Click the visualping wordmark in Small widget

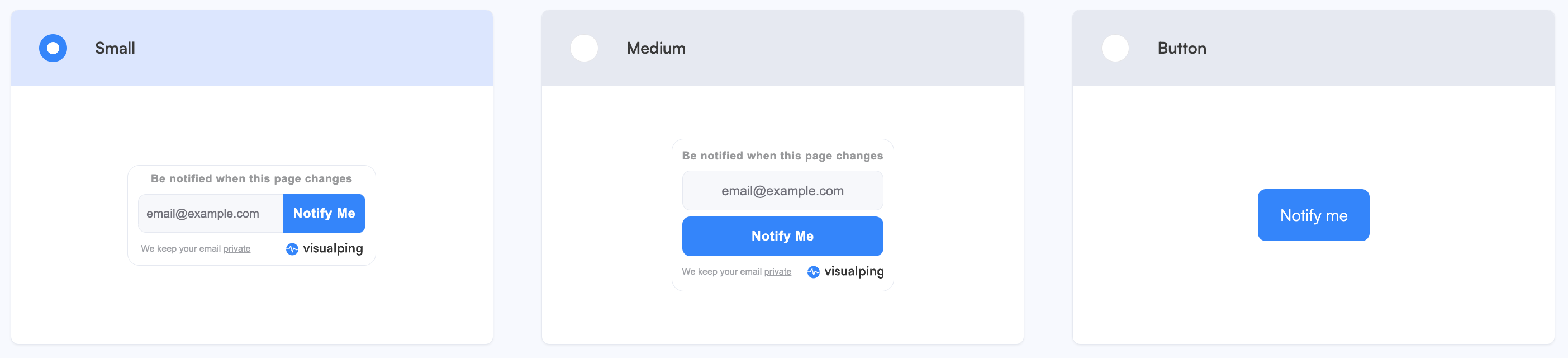pos(333,248)
